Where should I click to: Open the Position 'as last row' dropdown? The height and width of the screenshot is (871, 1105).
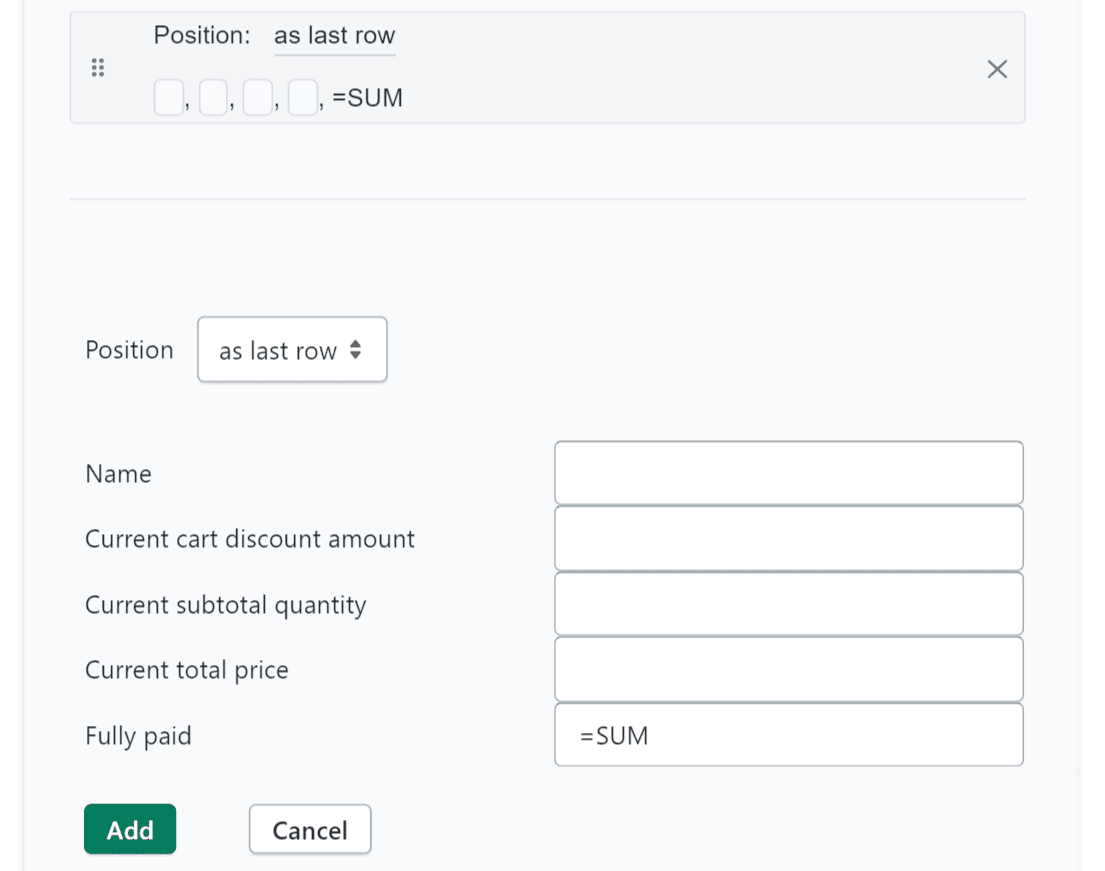coord(292,350)
